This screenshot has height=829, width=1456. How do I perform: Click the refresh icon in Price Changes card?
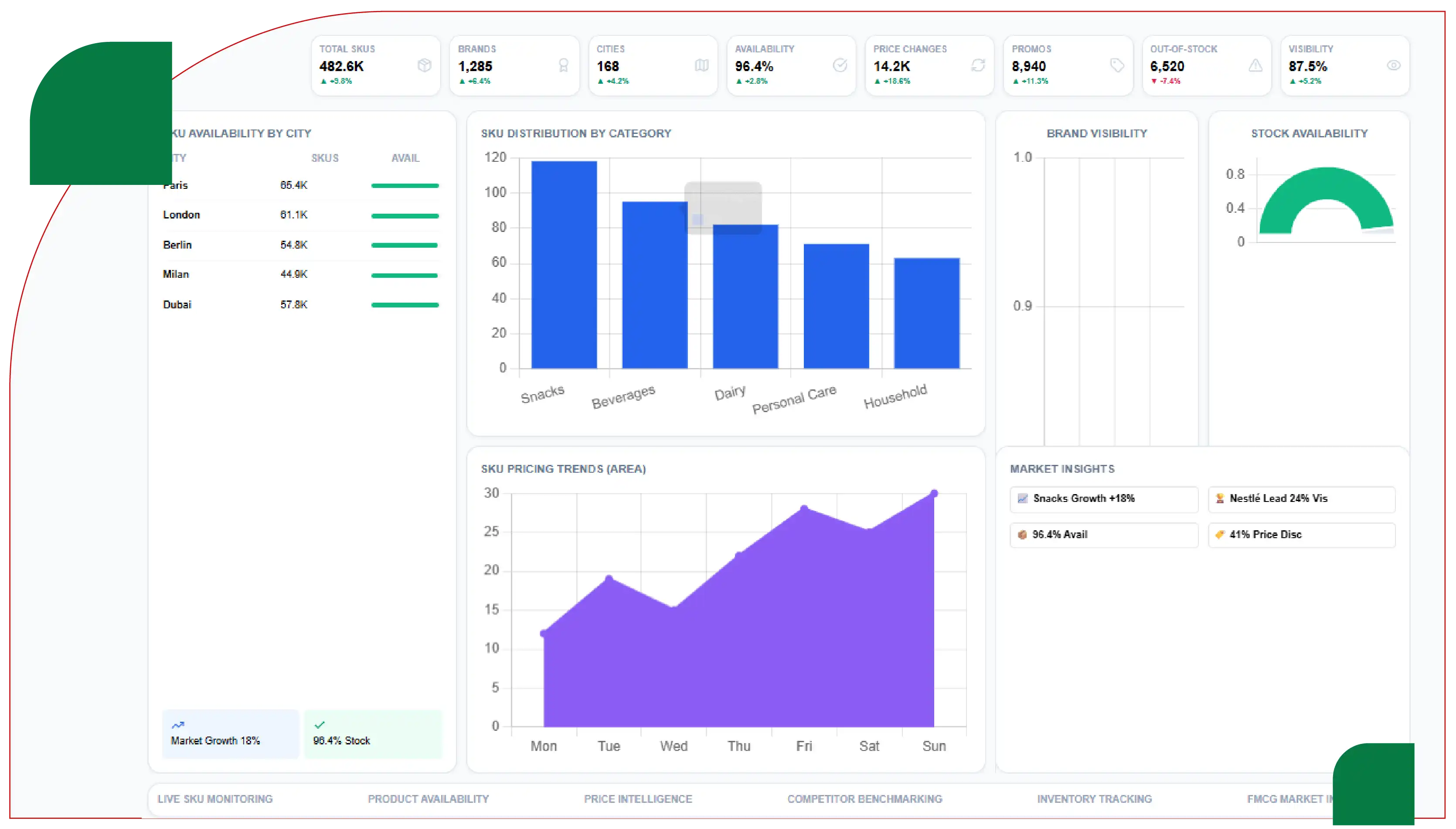(x=978, y=65)
